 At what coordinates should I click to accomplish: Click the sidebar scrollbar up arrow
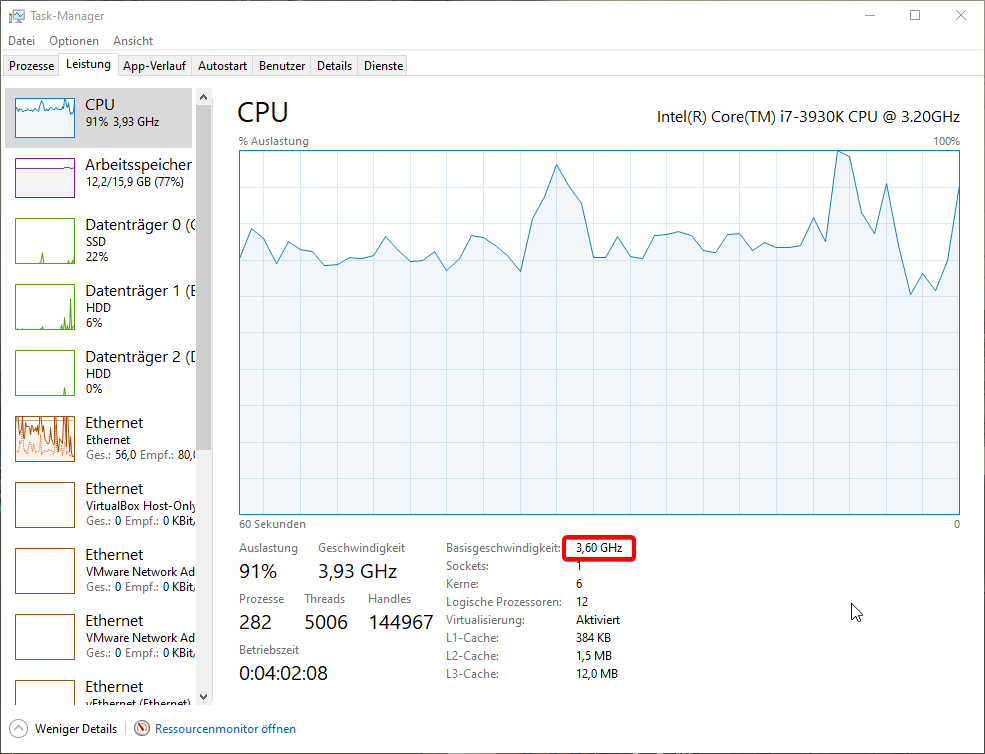(204, 97)
